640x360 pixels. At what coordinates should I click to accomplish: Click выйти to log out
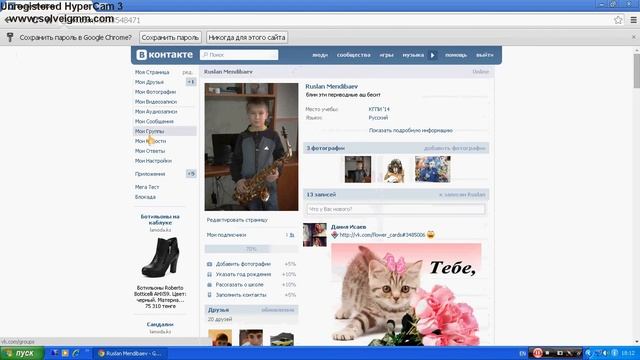[x=484, y=55]
